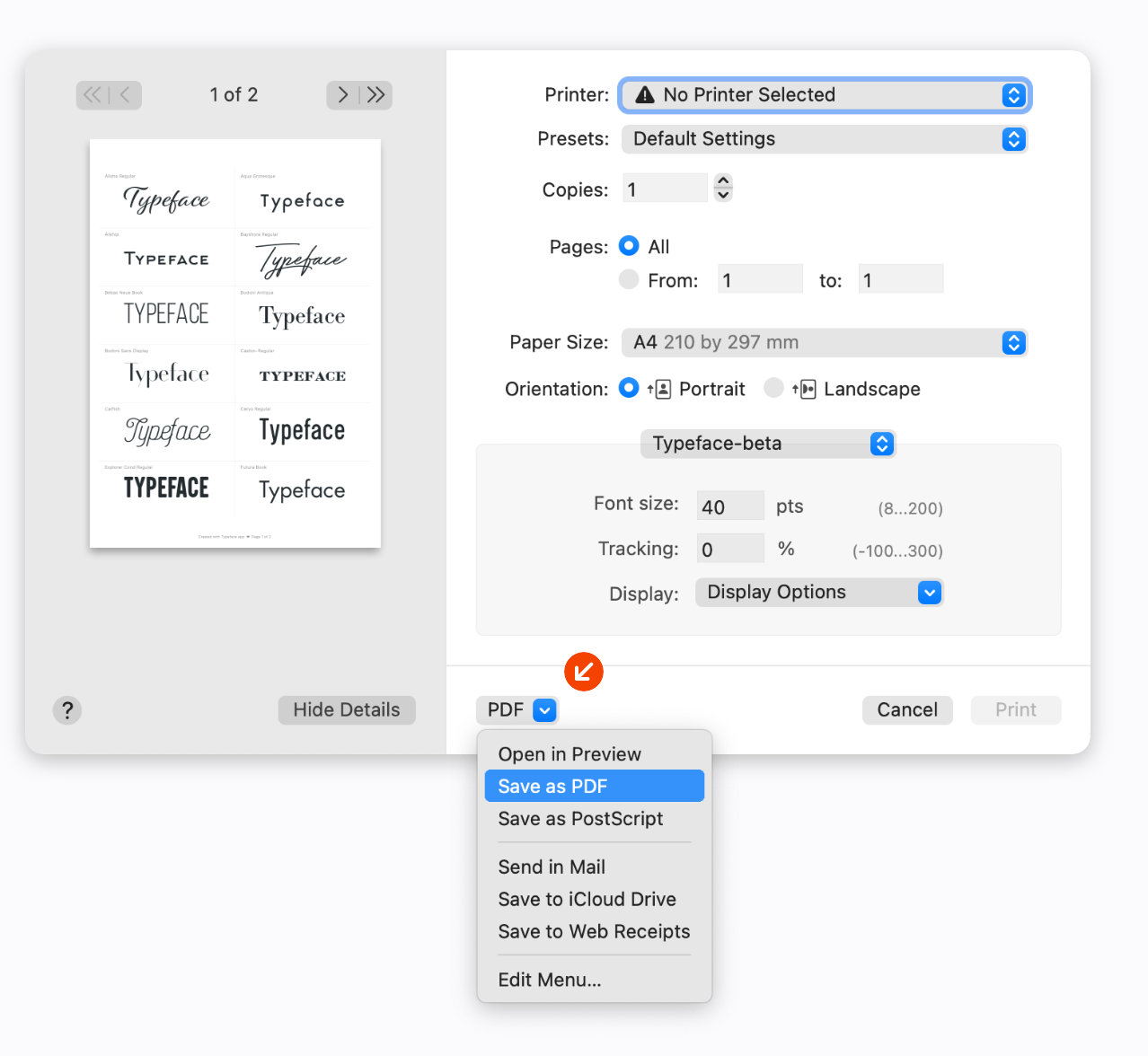Choose Landscape orientation
The width and height of the screenshot is (1148, 1056).
773,388
